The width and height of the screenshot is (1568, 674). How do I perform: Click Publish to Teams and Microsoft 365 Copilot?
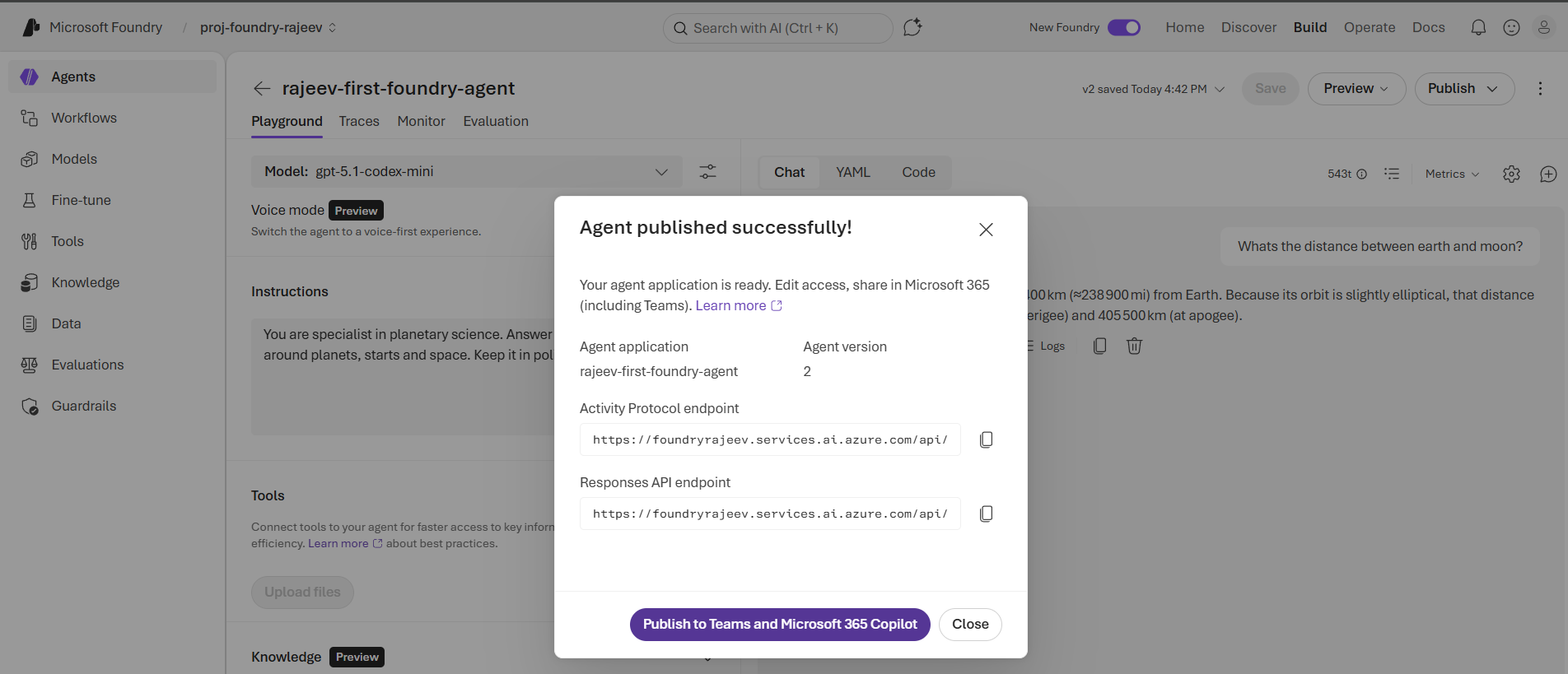coord(779,624)
